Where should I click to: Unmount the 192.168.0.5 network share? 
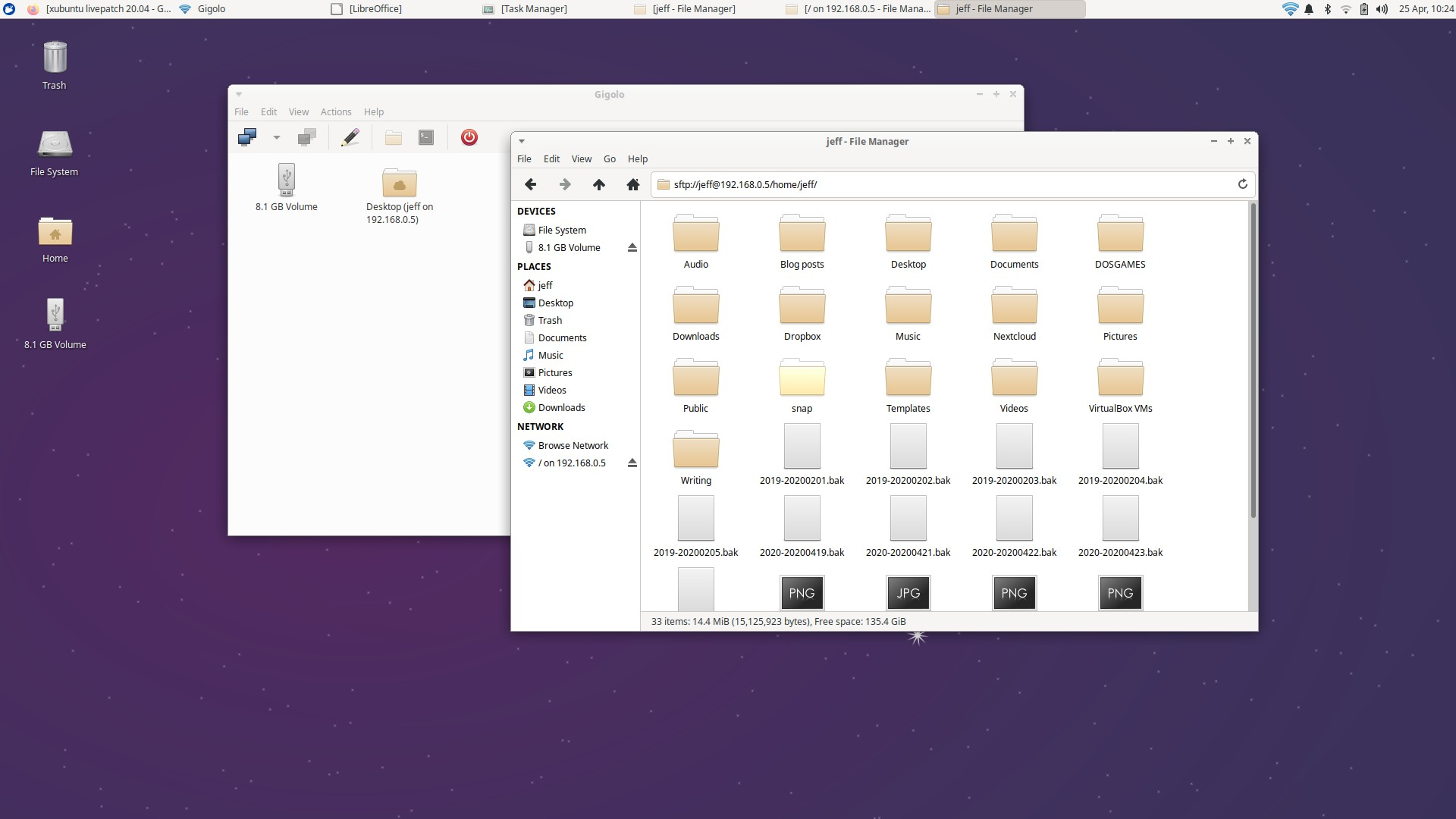coord(632,463)
